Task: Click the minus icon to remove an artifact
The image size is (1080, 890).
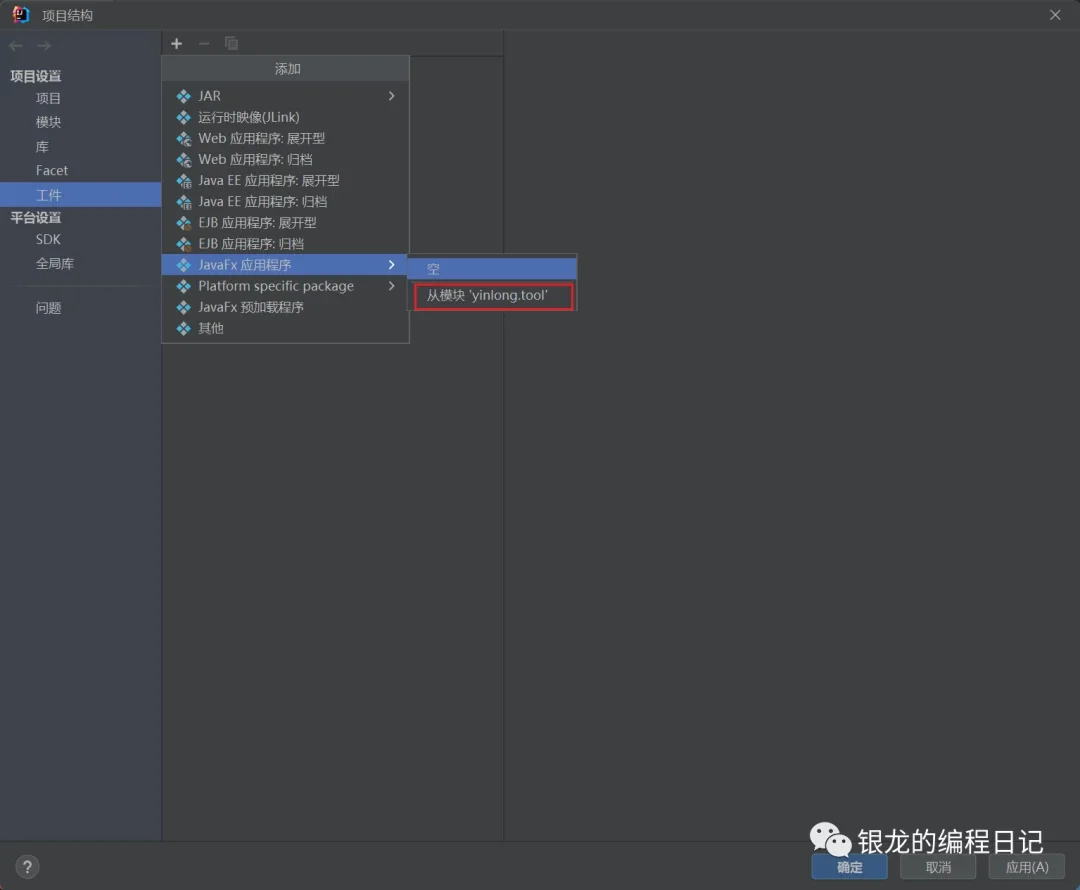Action: pyautogui.click(x=204, y=43)
